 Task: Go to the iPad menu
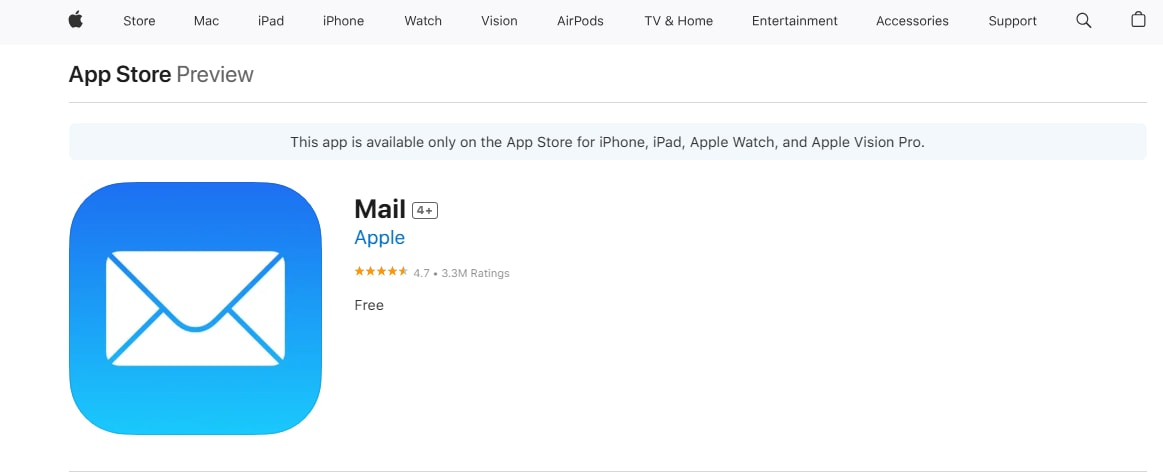[271, 21]
